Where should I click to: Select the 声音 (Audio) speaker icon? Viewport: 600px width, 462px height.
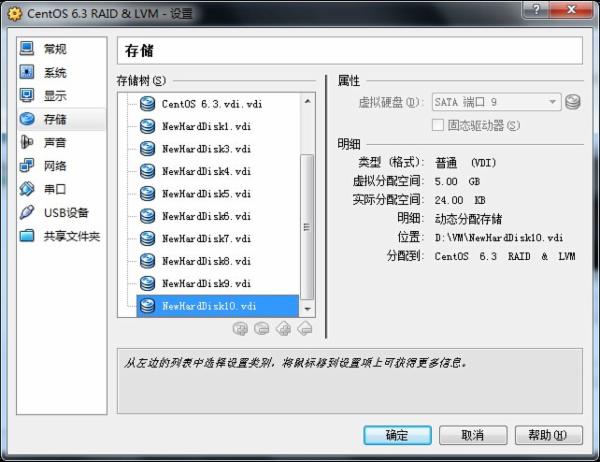click(x=27, y=142)
